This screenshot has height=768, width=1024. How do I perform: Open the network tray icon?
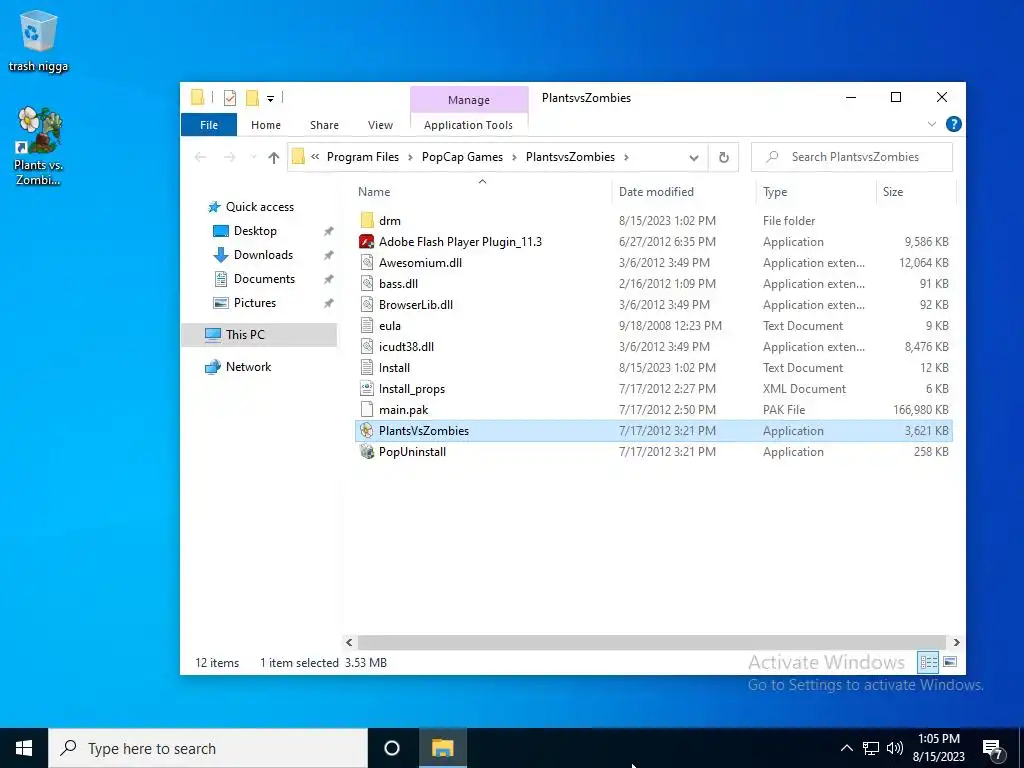(871, 748)
